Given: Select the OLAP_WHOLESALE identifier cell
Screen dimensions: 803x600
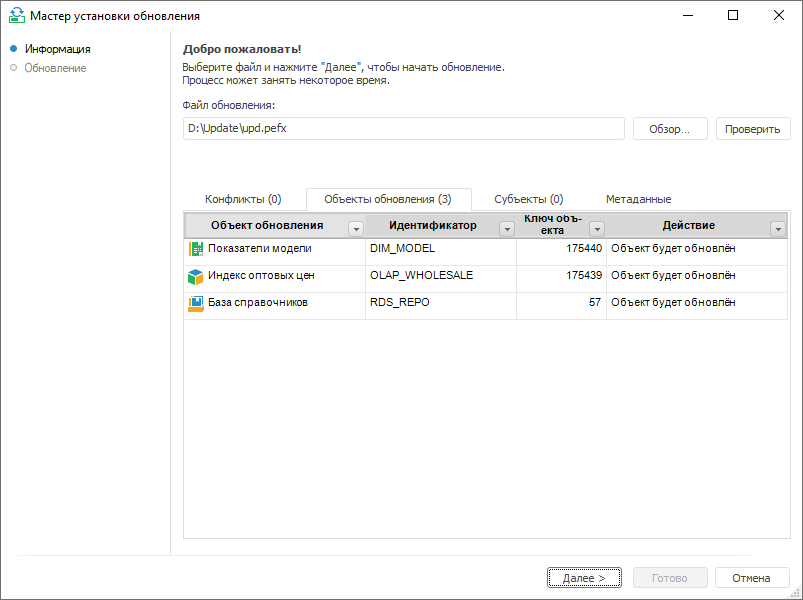Looking at the screenshot, I should coord(421,275).
